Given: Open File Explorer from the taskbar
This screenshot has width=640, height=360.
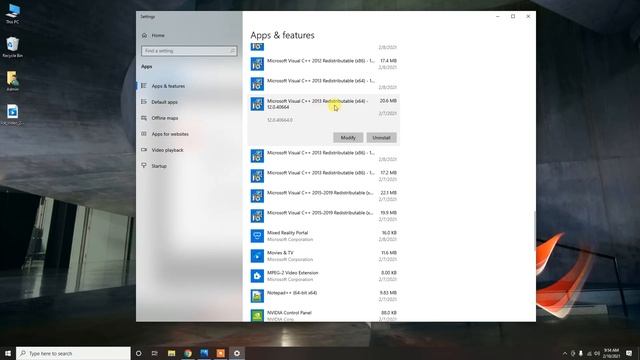Looking at the screenshot, I should (171, 353).
